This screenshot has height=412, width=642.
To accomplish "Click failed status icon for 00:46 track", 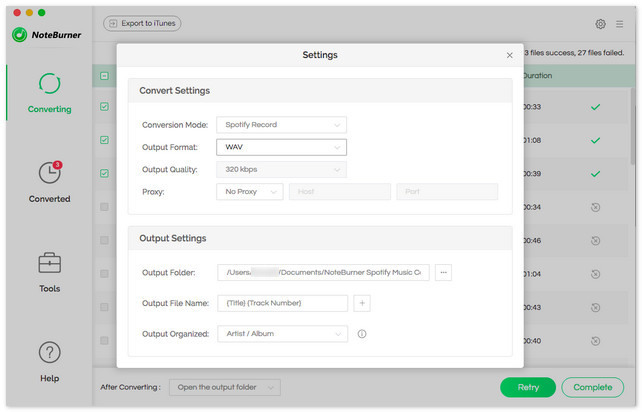I will click(x=595, y=241).
